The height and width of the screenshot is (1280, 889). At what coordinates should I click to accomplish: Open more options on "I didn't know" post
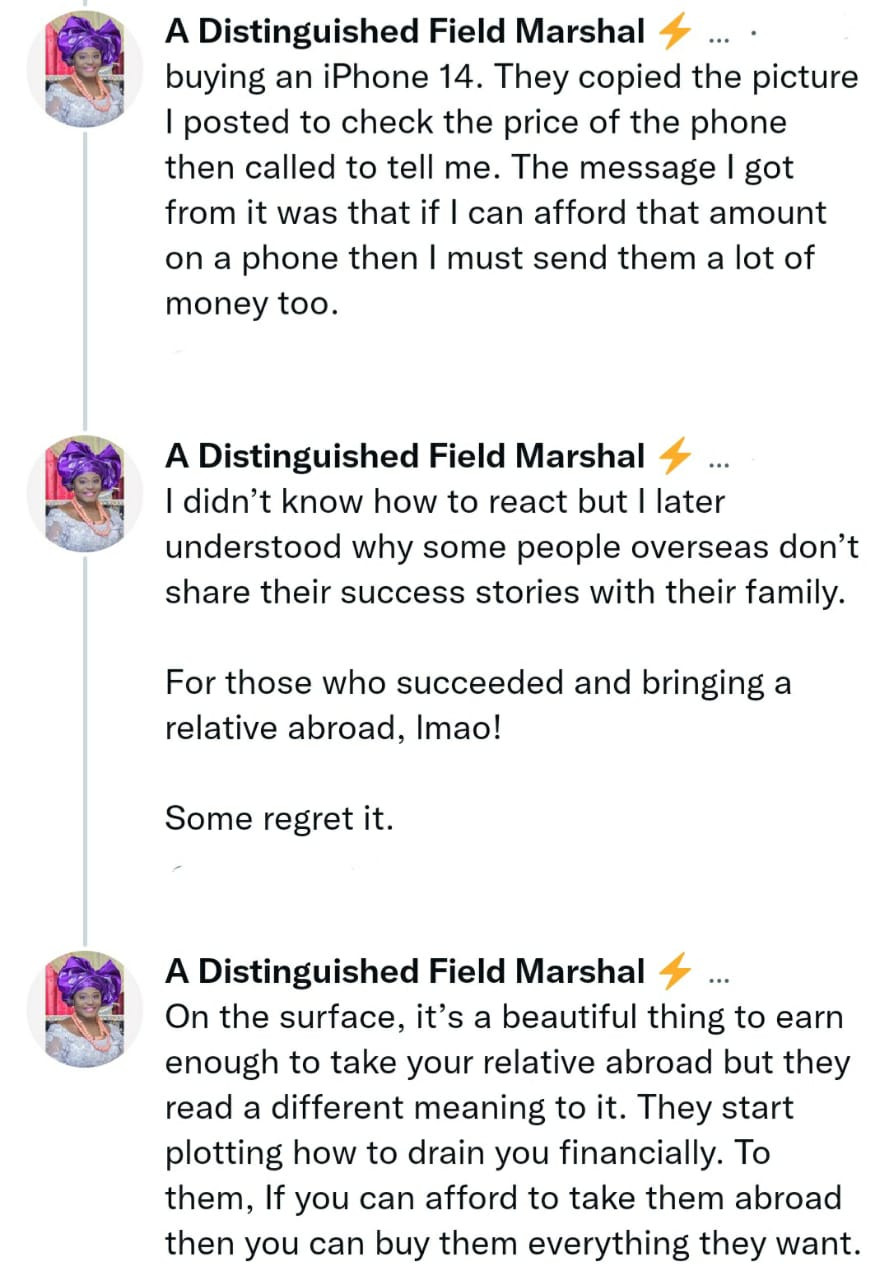coord(718,461)
